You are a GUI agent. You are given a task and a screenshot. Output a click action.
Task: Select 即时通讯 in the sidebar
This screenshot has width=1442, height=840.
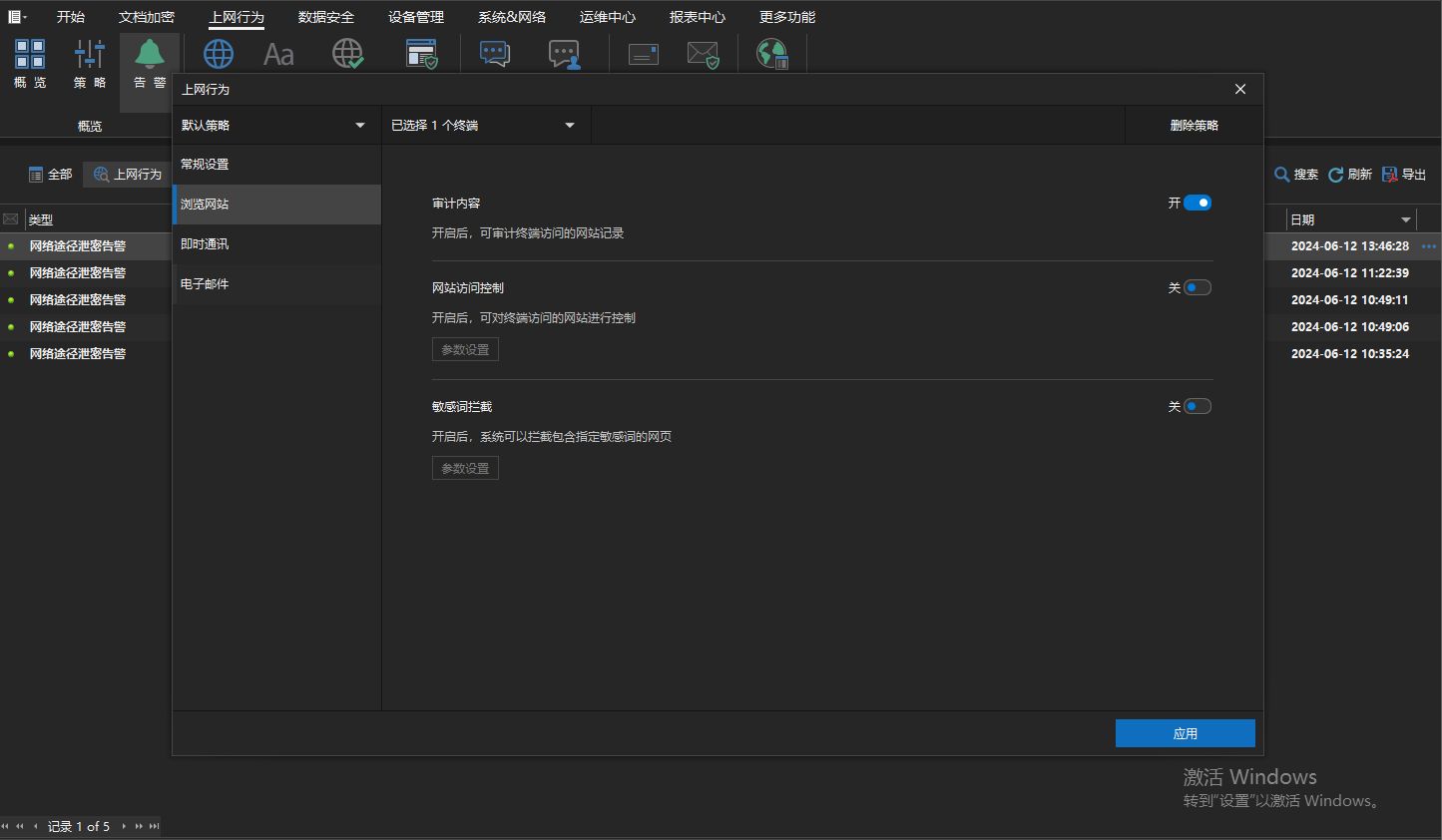[276, 244]
